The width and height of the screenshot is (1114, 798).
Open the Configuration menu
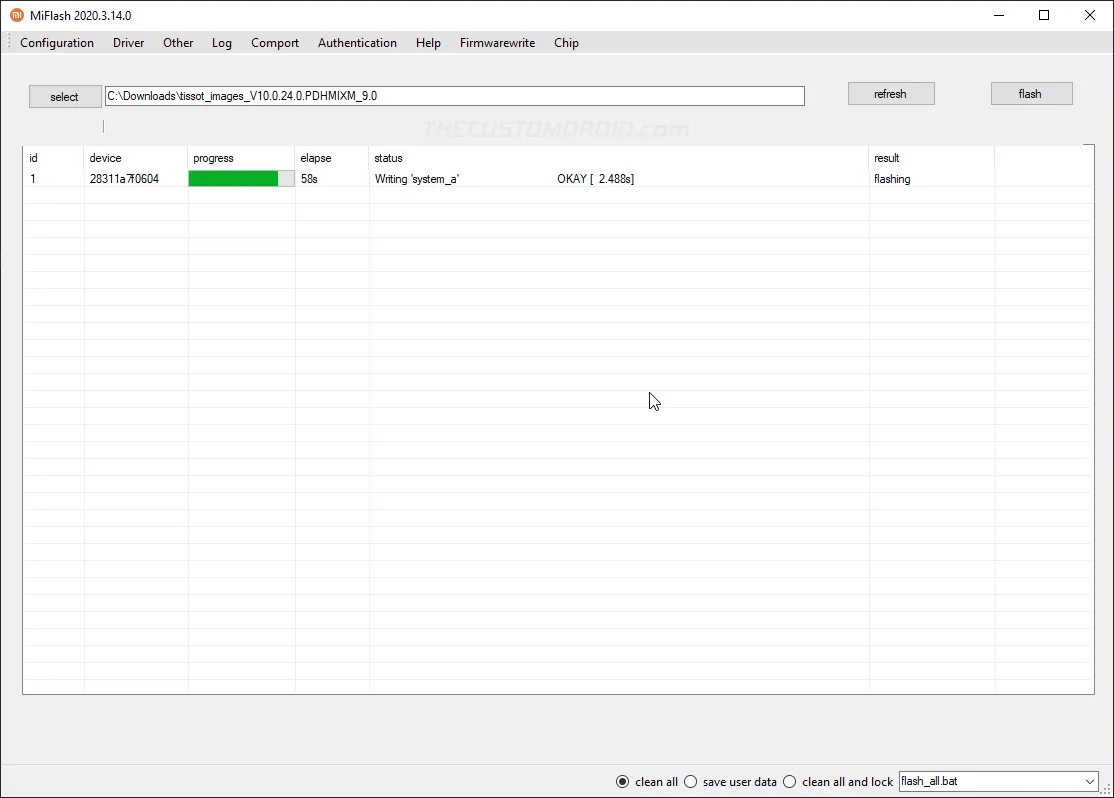[x=56, y=43]
